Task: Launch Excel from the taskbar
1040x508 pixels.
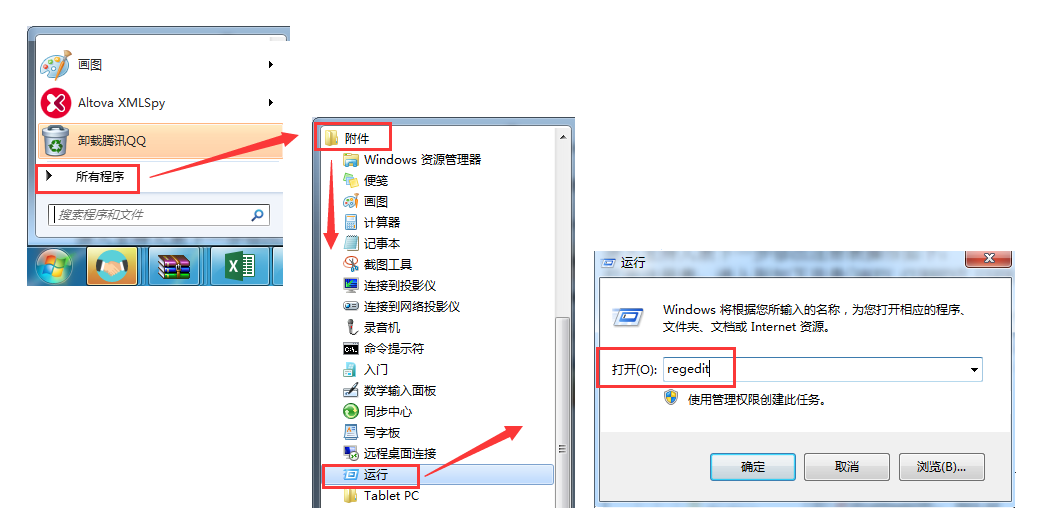Action: click(x=239, y=267)
